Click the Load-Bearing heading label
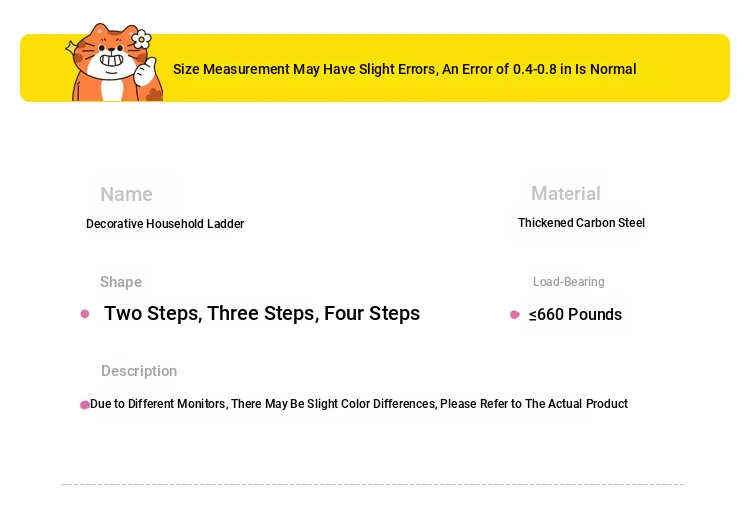 pyautogui.click(x=569, y=282)
